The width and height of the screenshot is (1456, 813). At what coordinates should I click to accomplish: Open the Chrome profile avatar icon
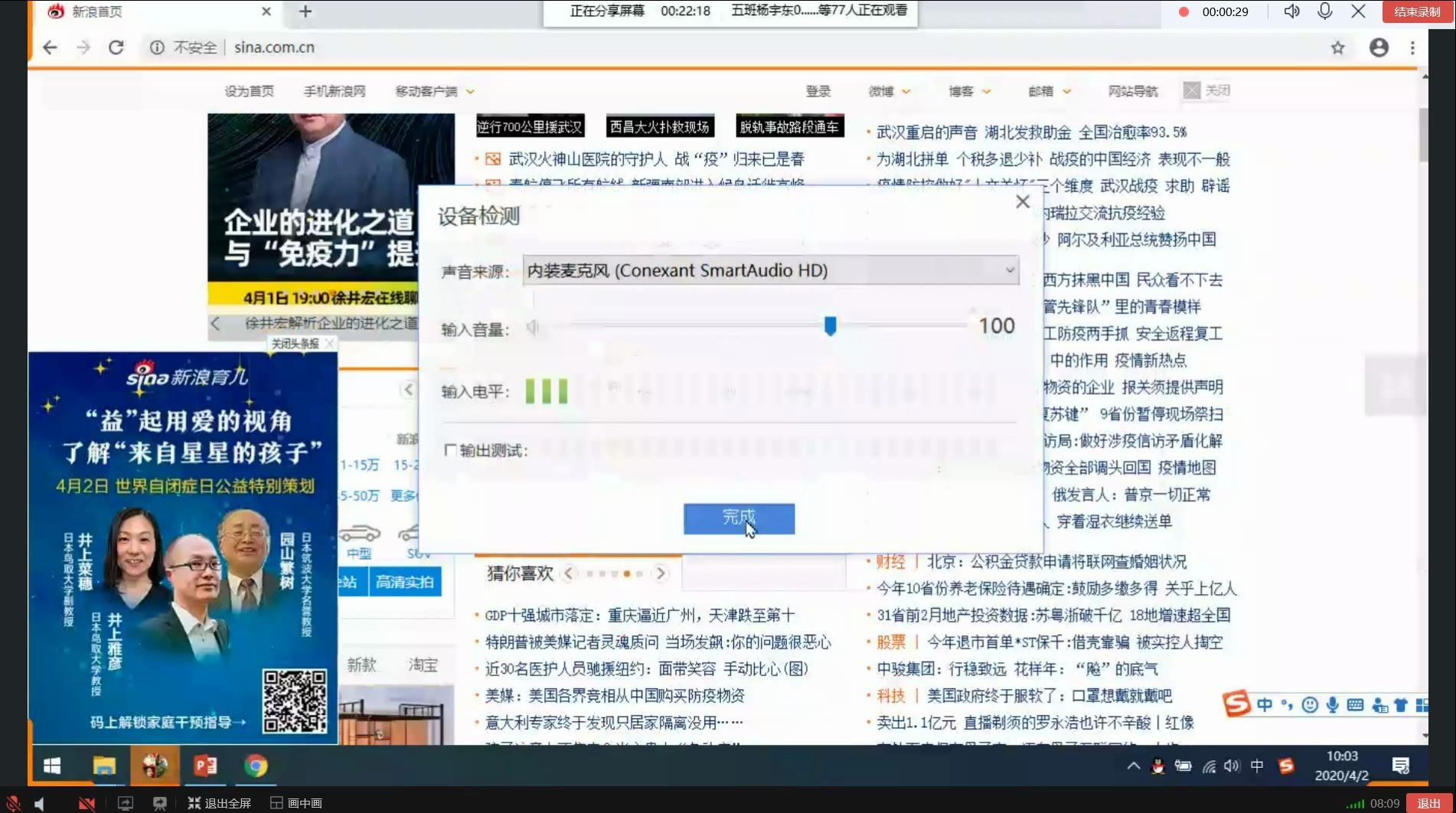click(1379, 47)
